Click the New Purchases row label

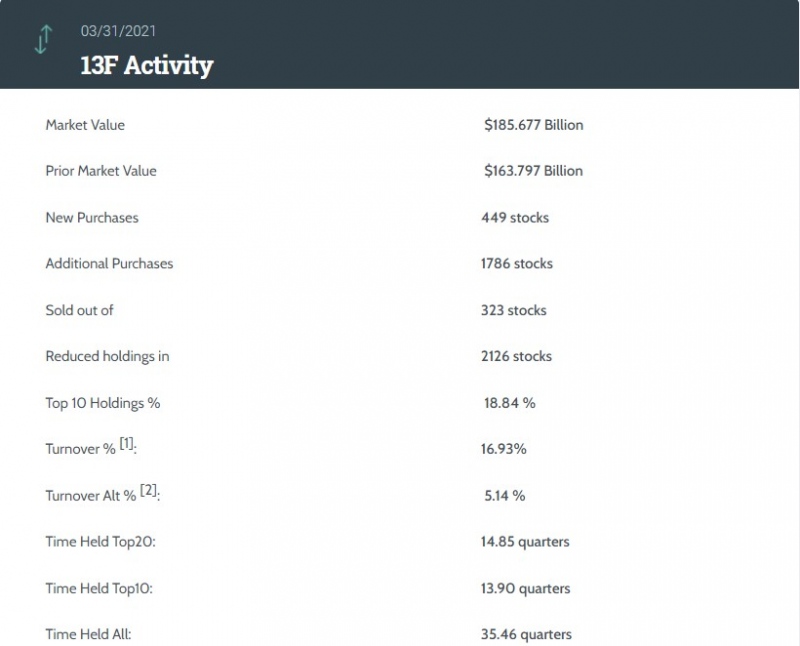pyautogui.click(x=92, y=217)
